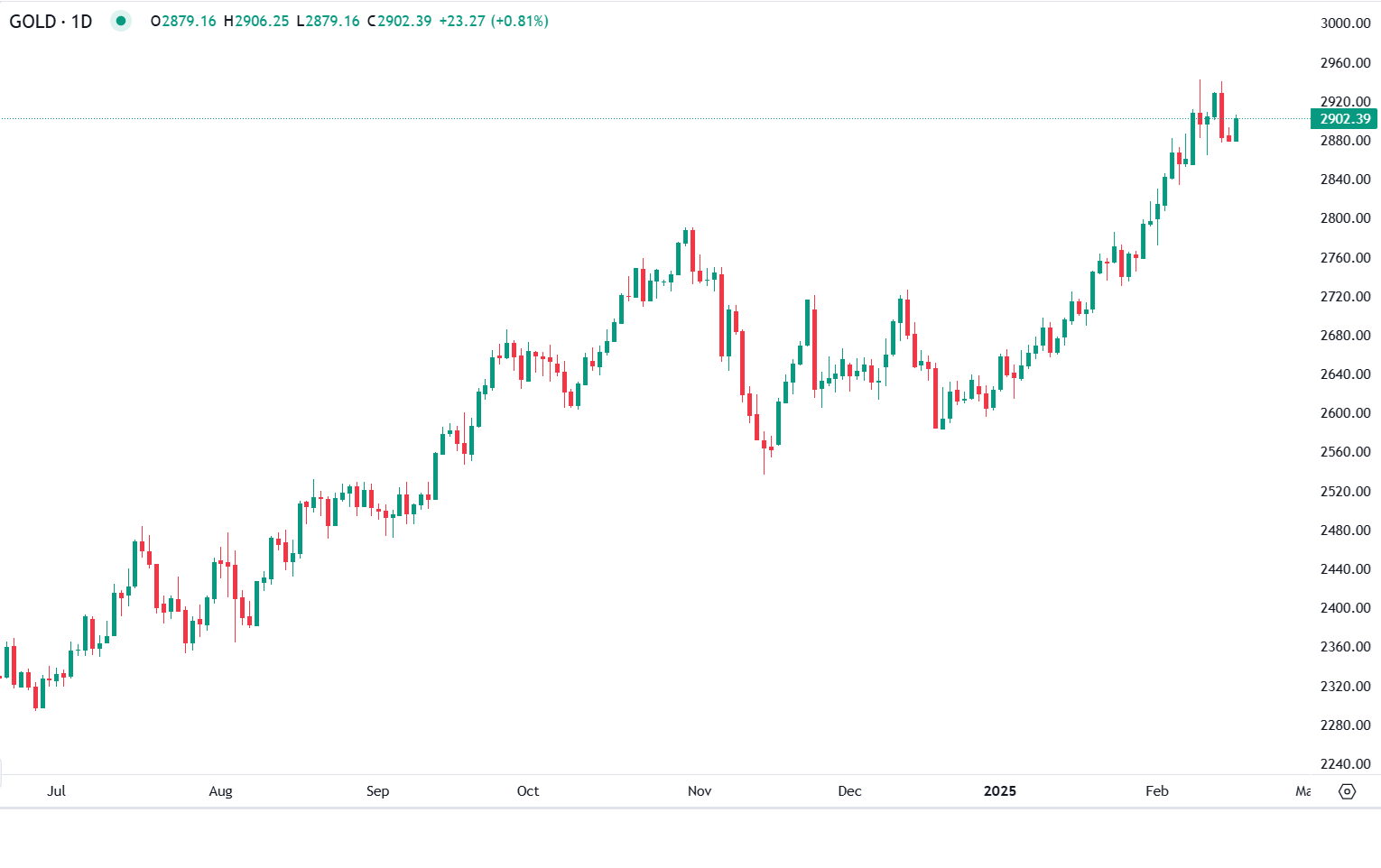The width and height of the screenshot is (1381, 868).
Task: Click the GOLD · 1D symbol title
Action: click(x=51, y=21)
